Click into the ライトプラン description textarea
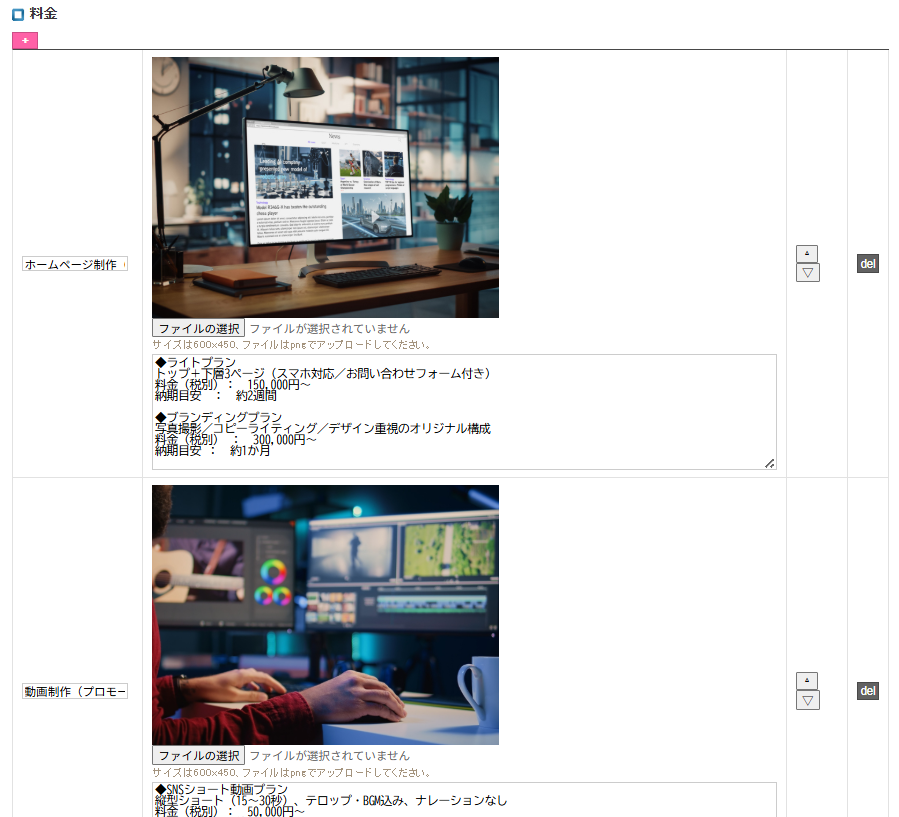The image size is (899, 817). (463, 411)
